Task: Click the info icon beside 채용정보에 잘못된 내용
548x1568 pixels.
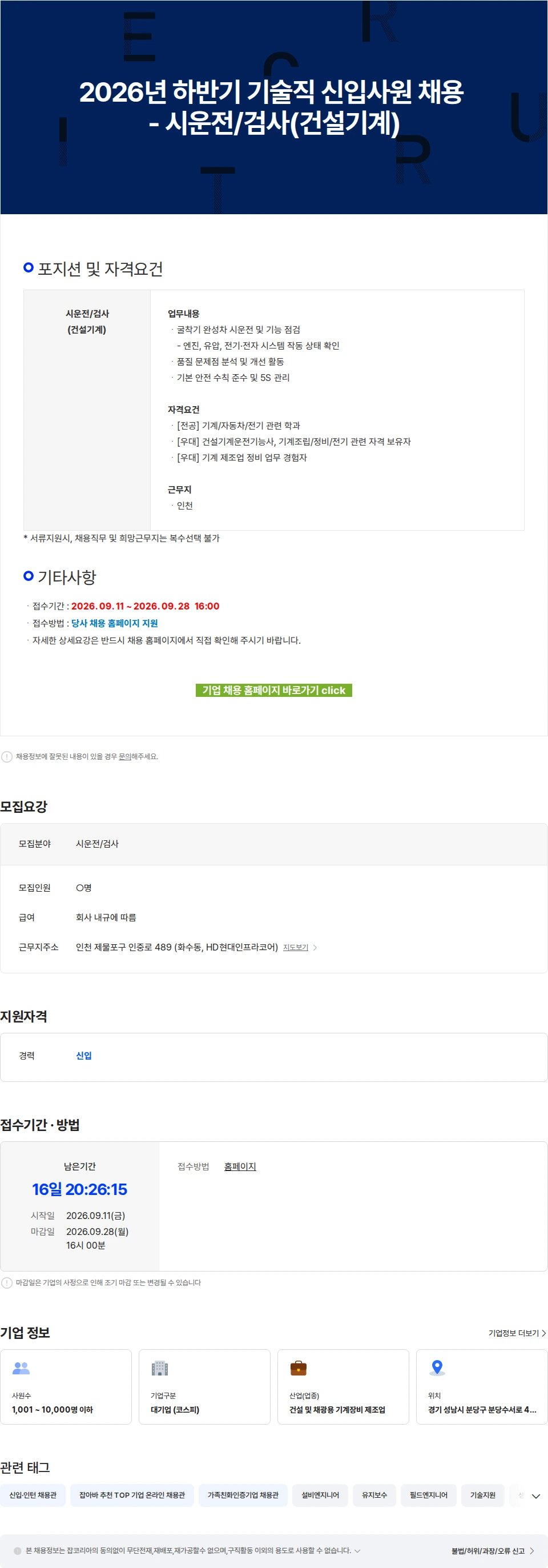Action: click(7, 757)
